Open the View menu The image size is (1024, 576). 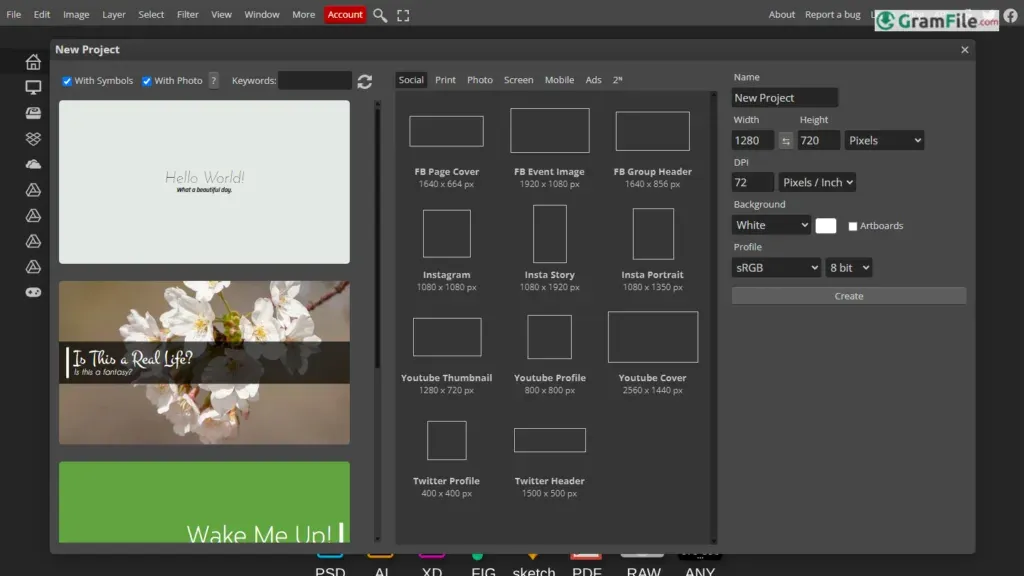(221, 14)
